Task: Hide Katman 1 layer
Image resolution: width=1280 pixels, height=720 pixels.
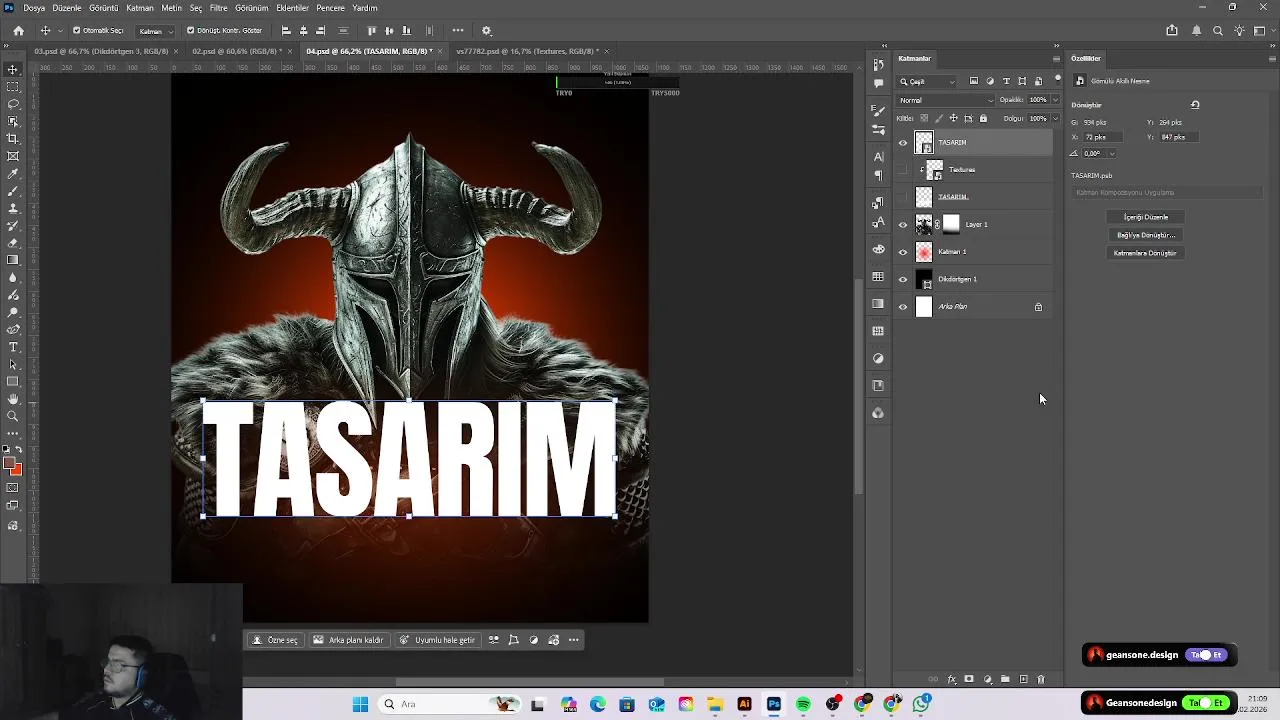Action: click(x=903, y=252)
